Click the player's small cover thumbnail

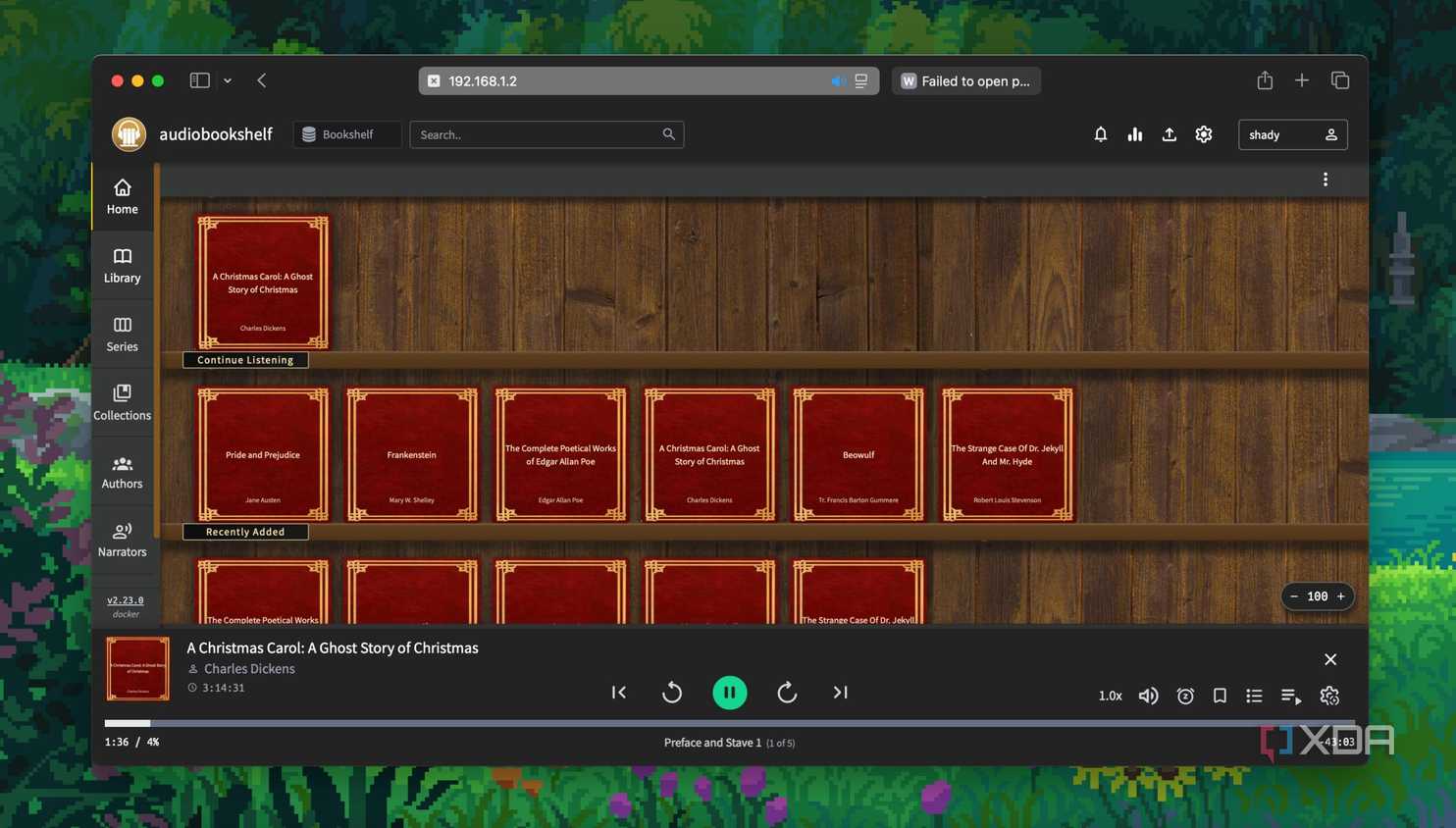click(137, 669)
